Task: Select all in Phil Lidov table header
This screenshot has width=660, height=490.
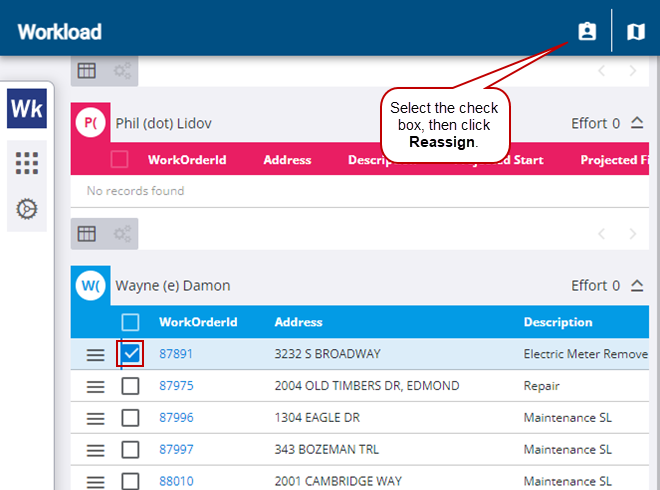Action: [x=120, y=160]
